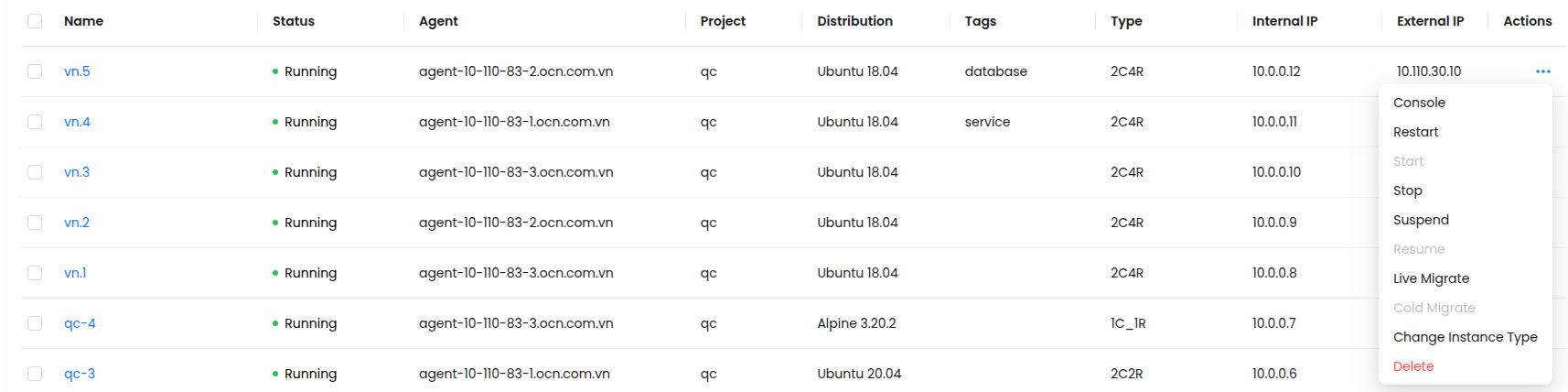Open the vn.5 instance link

point(77,71)
